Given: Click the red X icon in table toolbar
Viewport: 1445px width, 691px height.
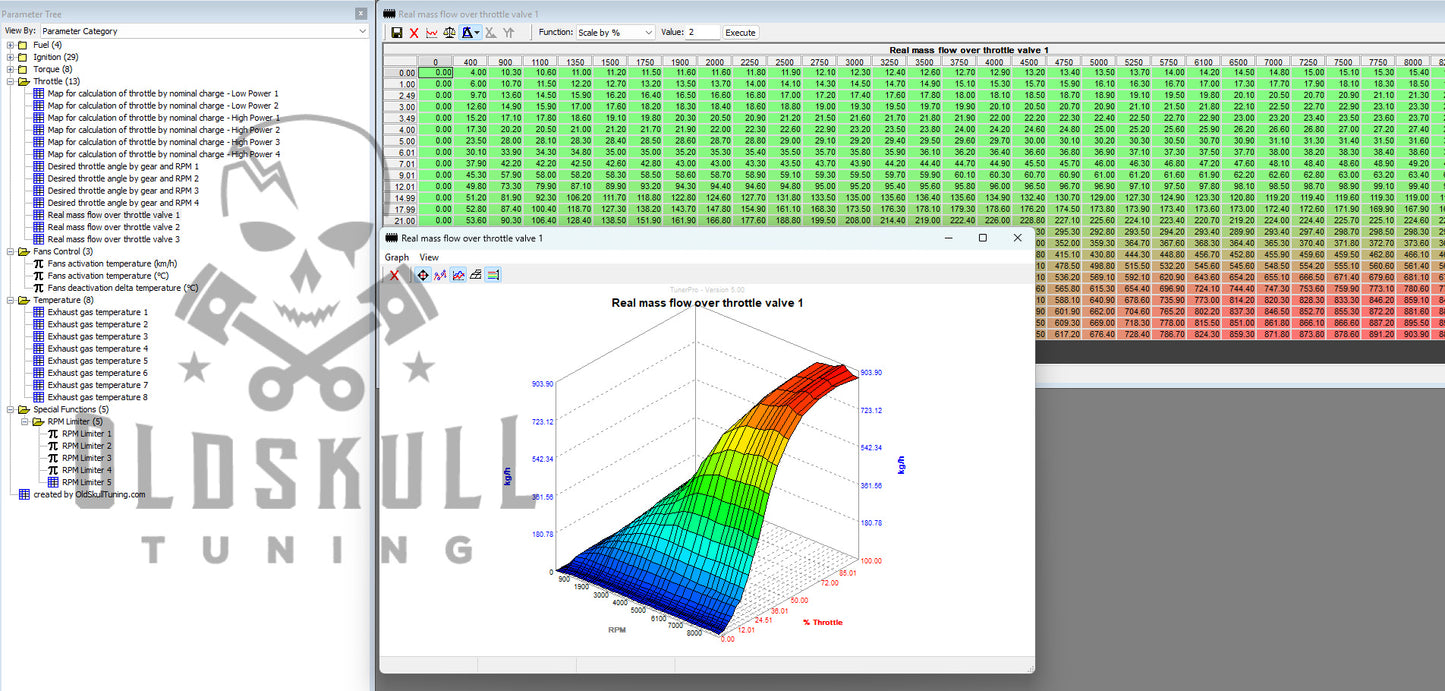Looking at the screenshot, I should click(414, 33).
